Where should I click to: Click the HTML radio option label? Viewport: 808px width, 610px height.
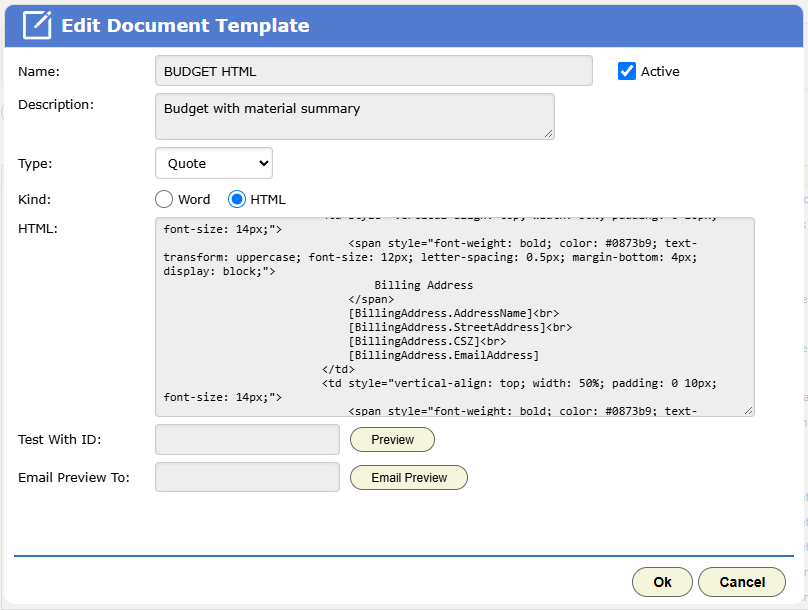click(x=268, y=199)
